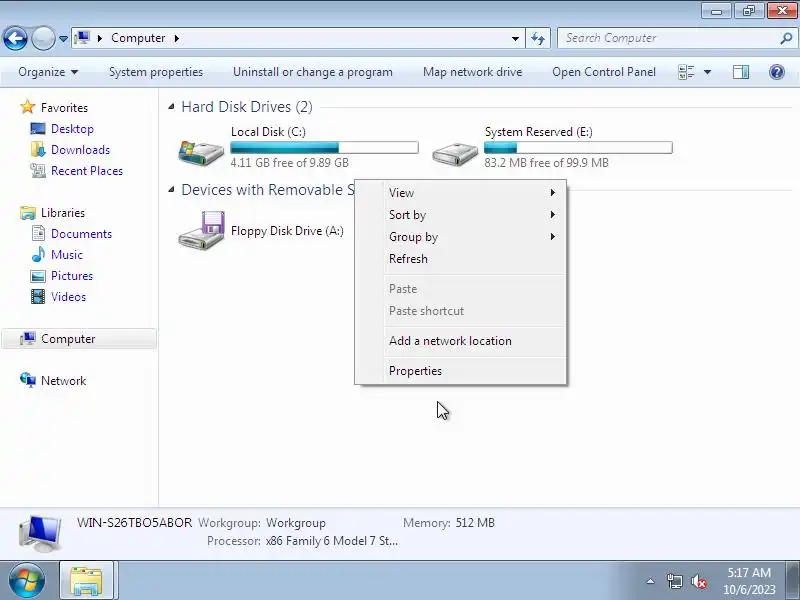Select Favorites in the navigation pane

pos(64,108)
